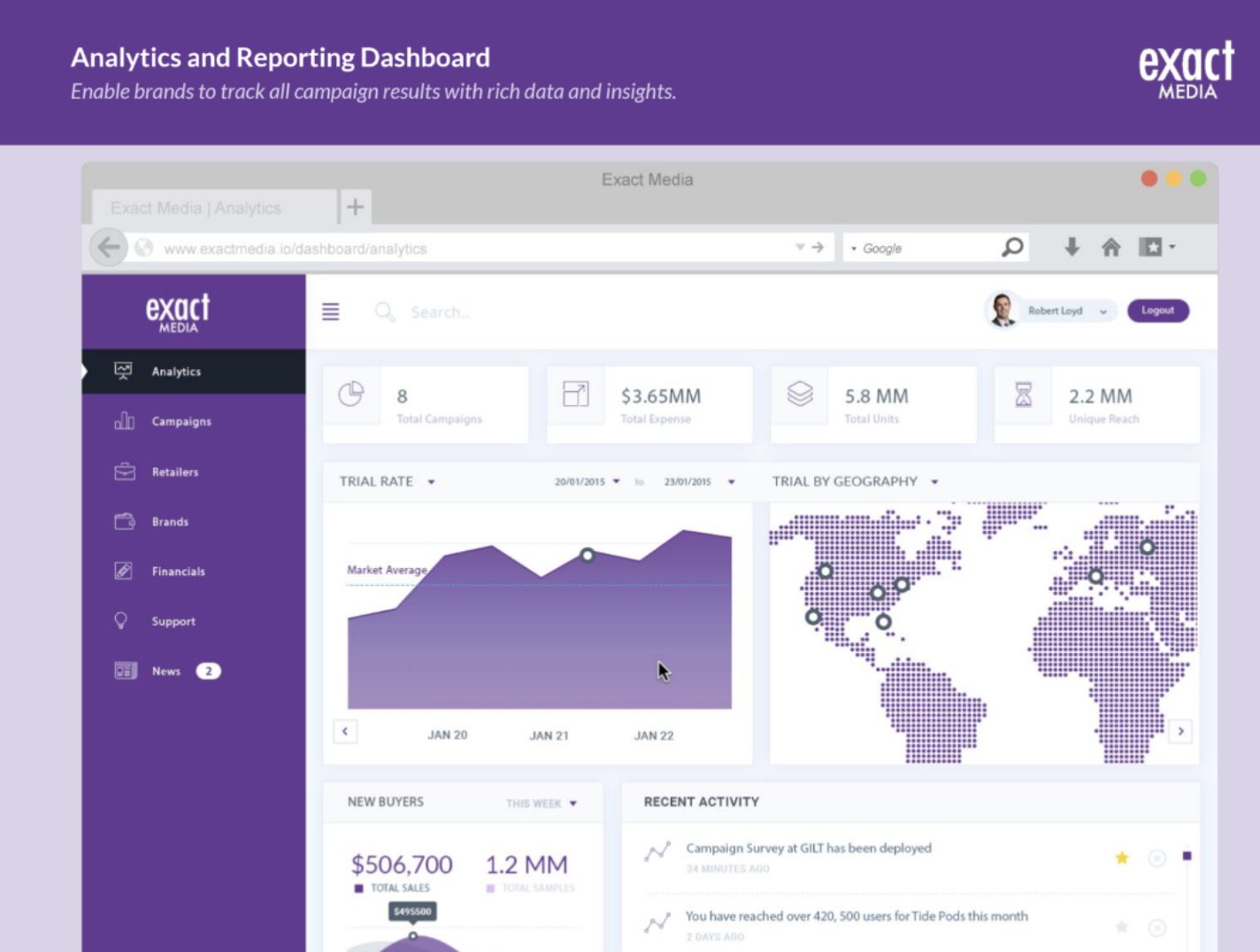The image size is (1260, 952).
Task: Toggle the pinned marker on GILT activity
Action: (x=1186, y=856)
